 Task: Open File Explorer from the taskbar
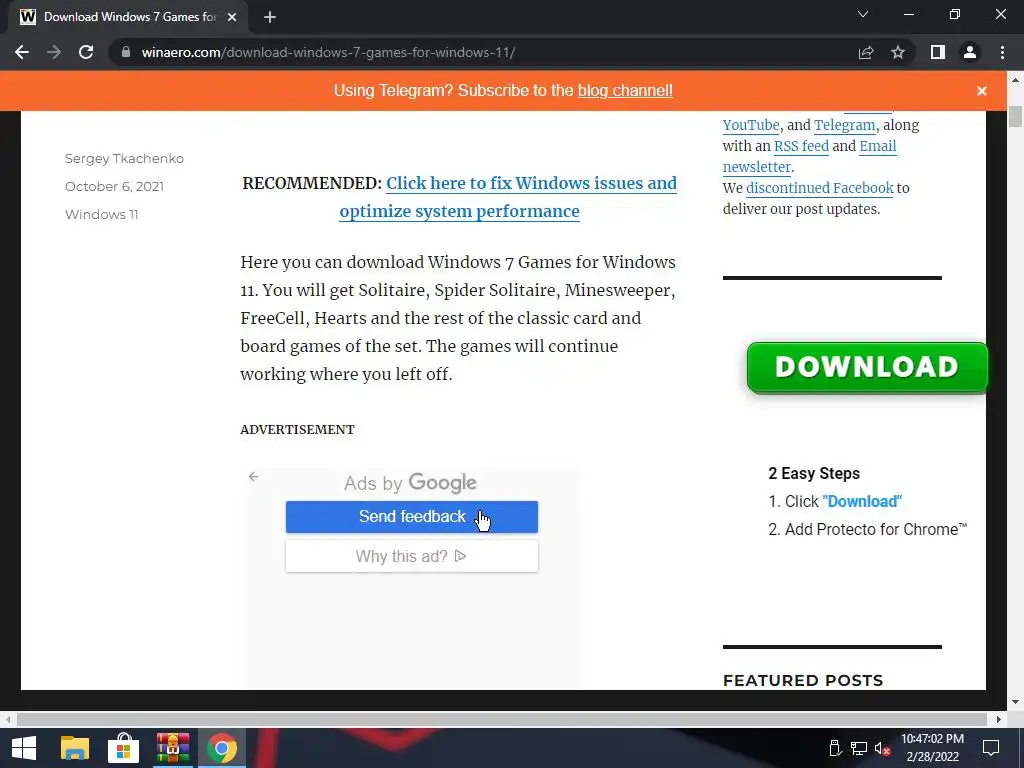click(74, 748)
